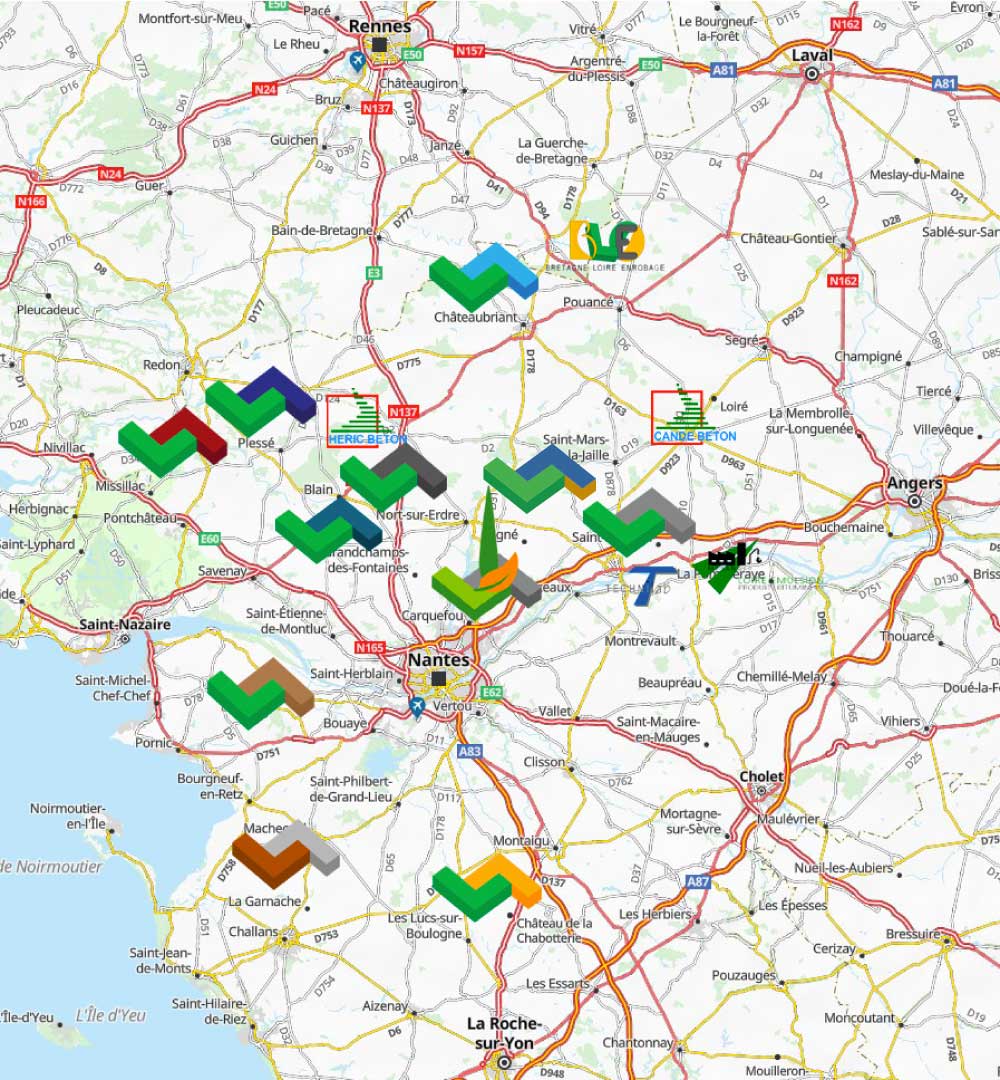Click the "Nantes" city label

(x=439, y=659)
